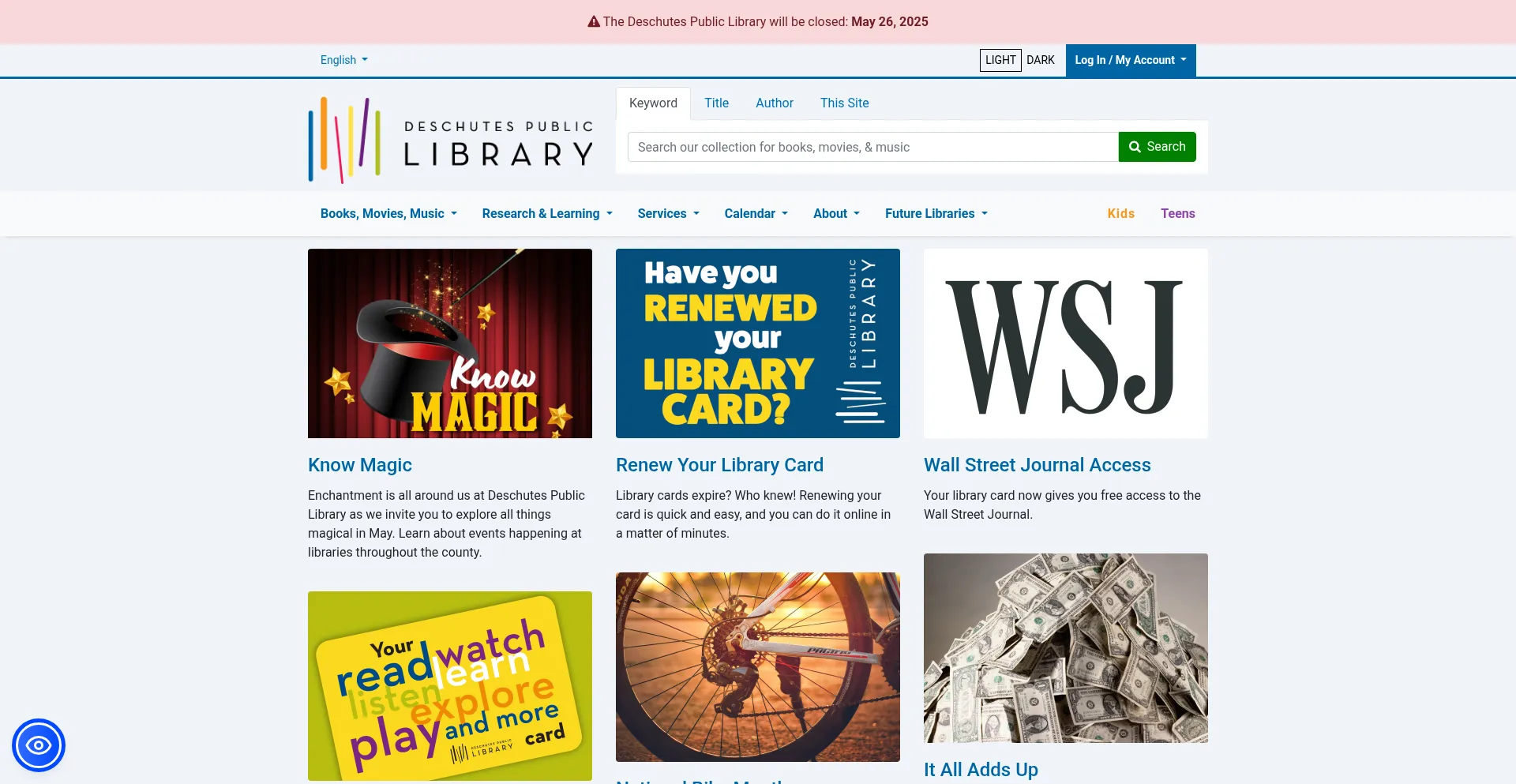
Task: Select the Author search tab
Action: point(774,103)
